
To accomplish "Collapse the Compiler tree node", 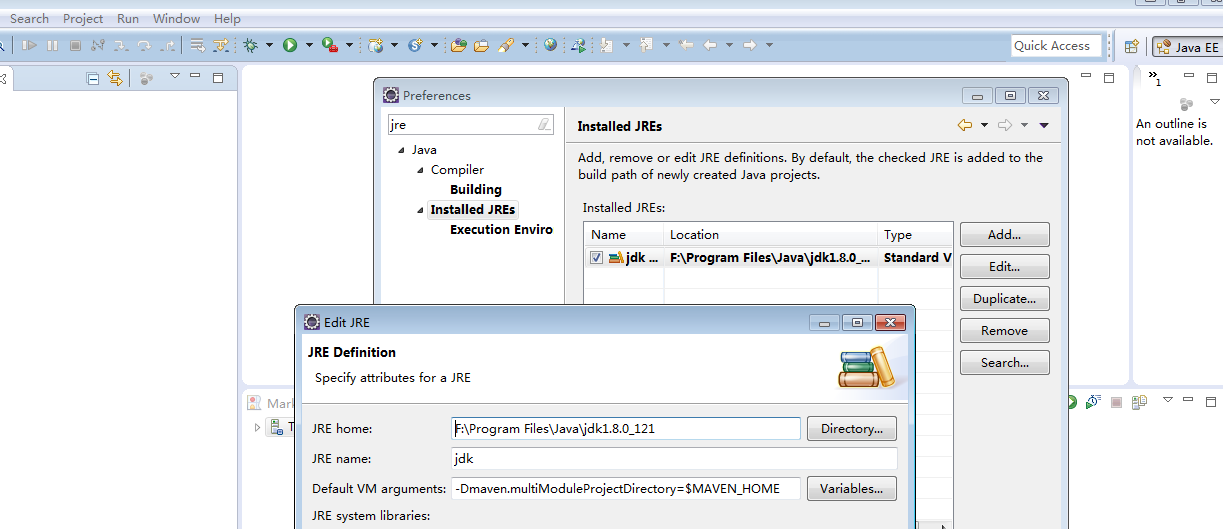I will click(x=421, y=170).
